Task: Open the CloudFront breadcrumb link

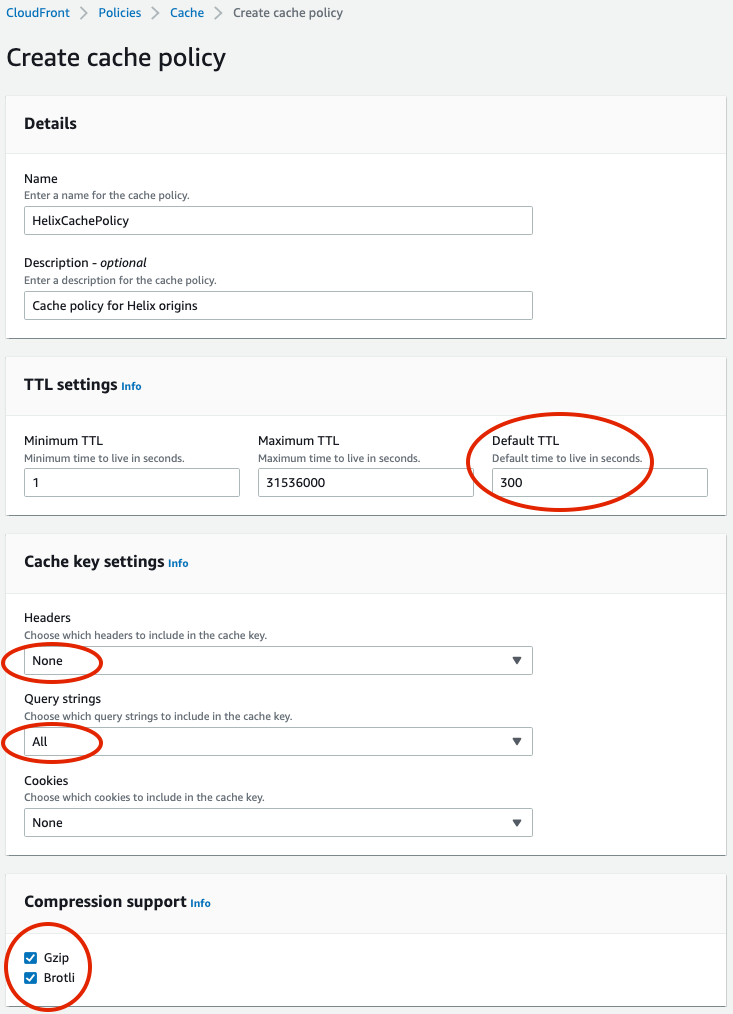Action: pyautogui.click(x=38, y=13)
